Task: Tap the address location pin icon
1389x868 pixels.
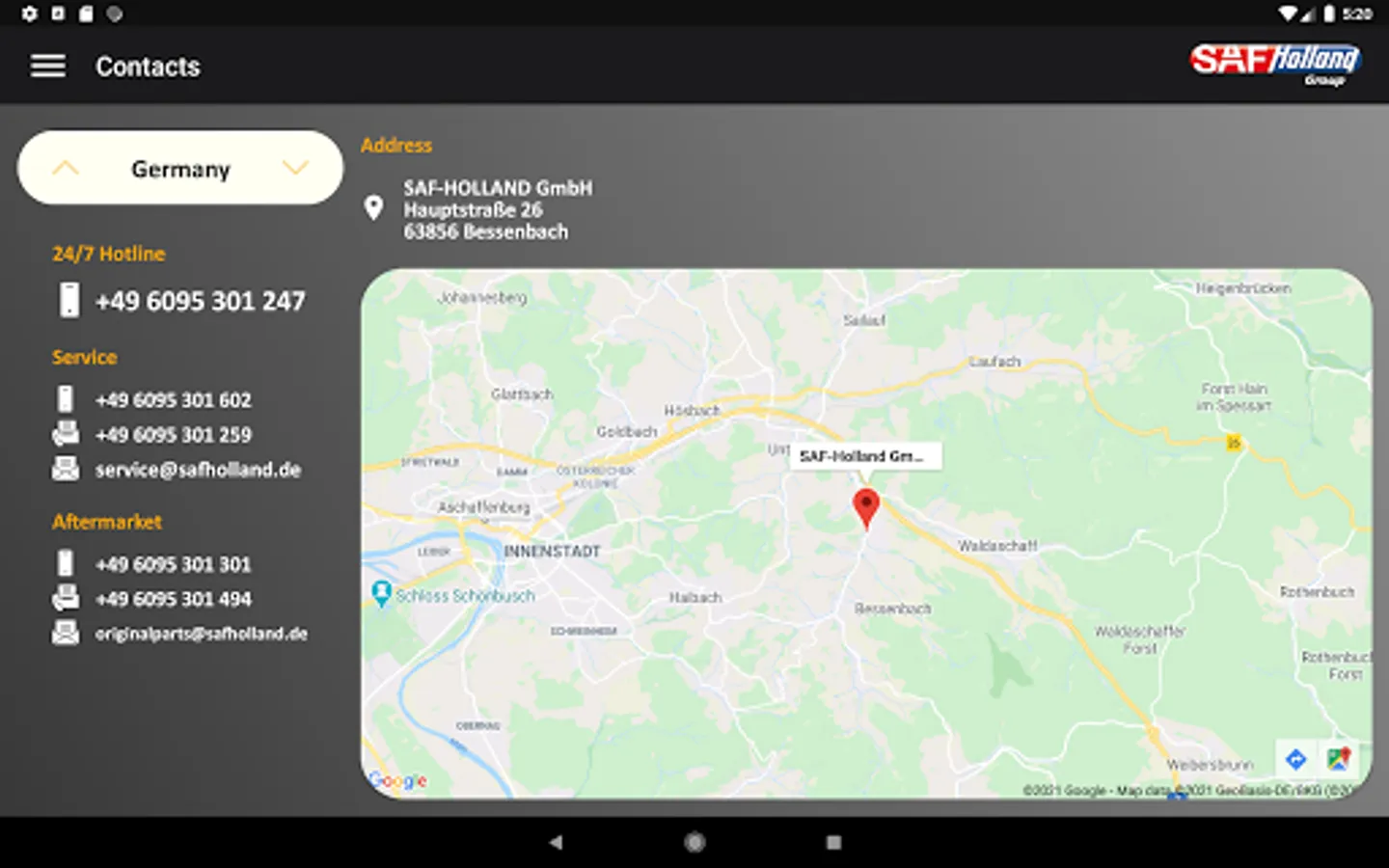Action: point(374,207)
